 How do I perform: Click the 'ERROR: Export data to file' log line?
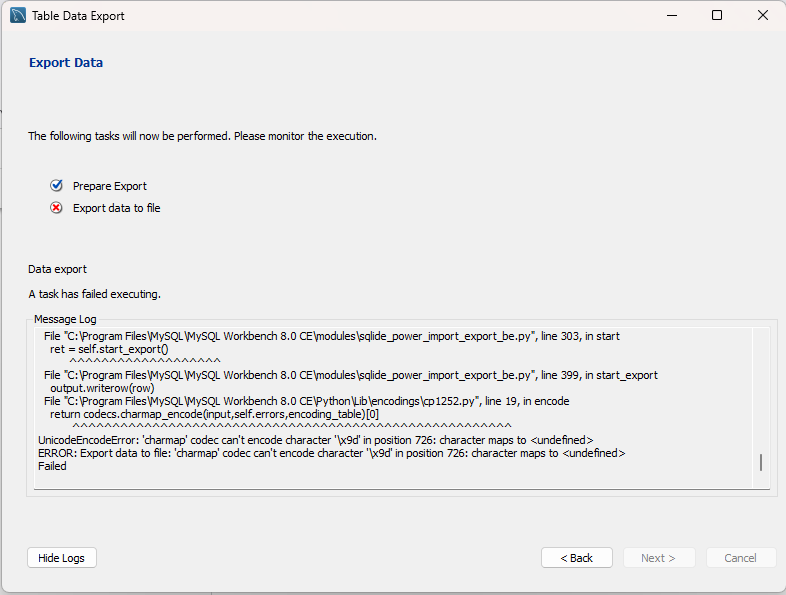[332, 453]
